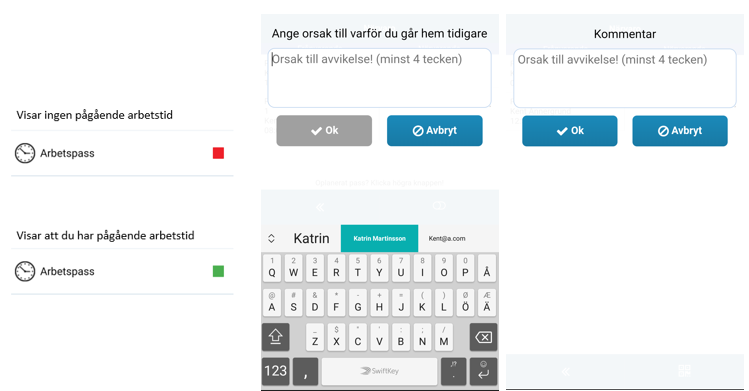Cancel the early-leave reason dialog with Avbryt
Screen dimensions: 749x391
tap(435, 130)
